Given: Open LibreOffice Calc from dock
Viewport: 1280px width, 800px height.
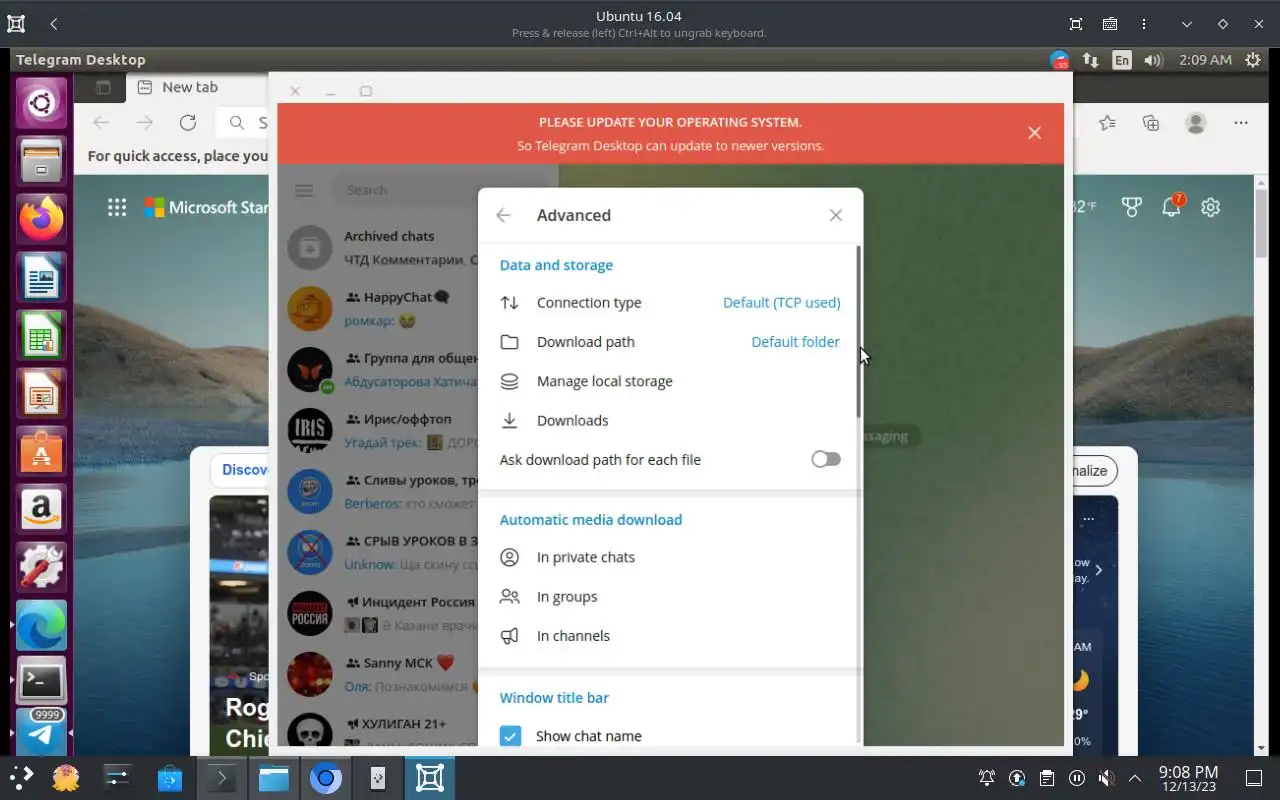Looking at the screenshot, I should [41, 335].
